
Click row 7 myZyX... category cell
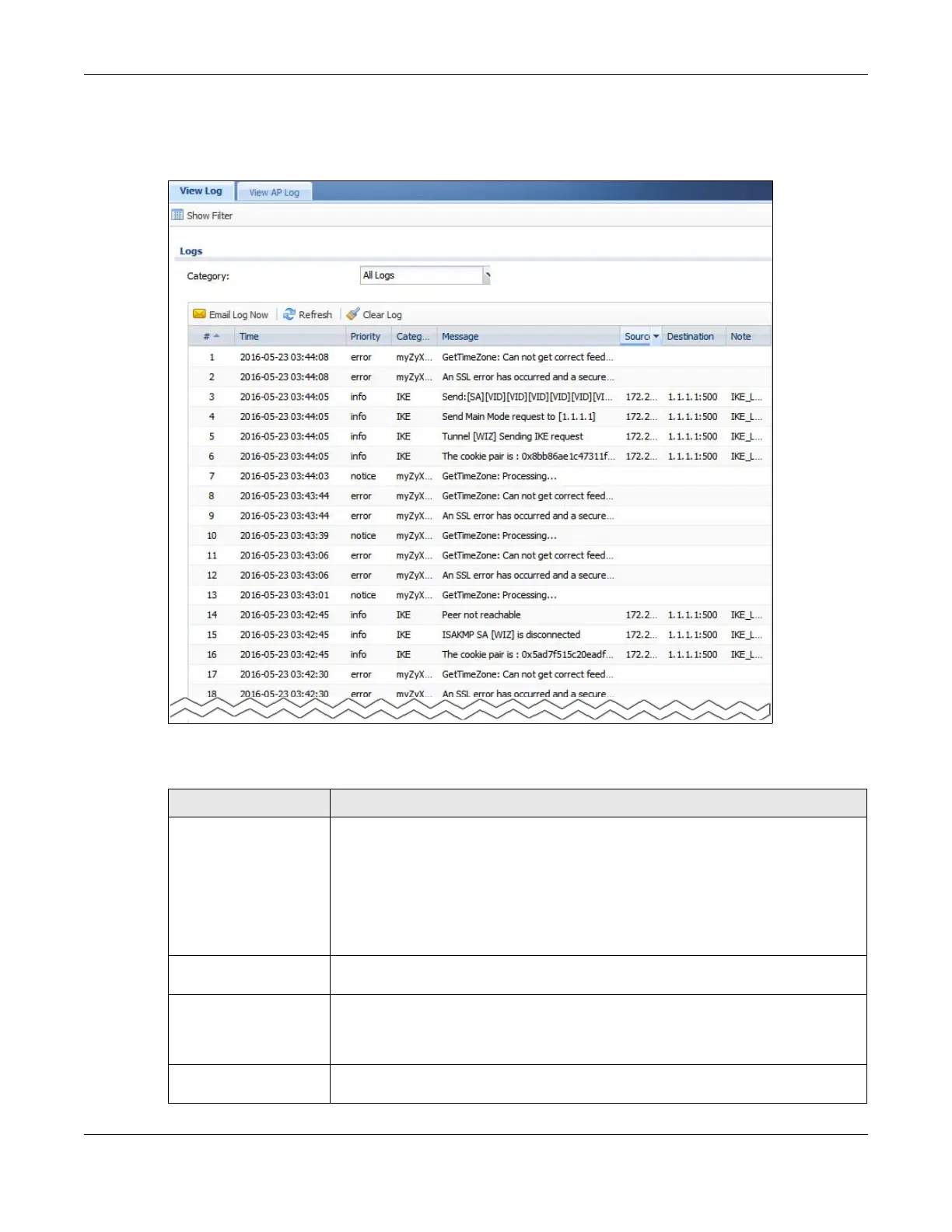(x=414, y=476)
